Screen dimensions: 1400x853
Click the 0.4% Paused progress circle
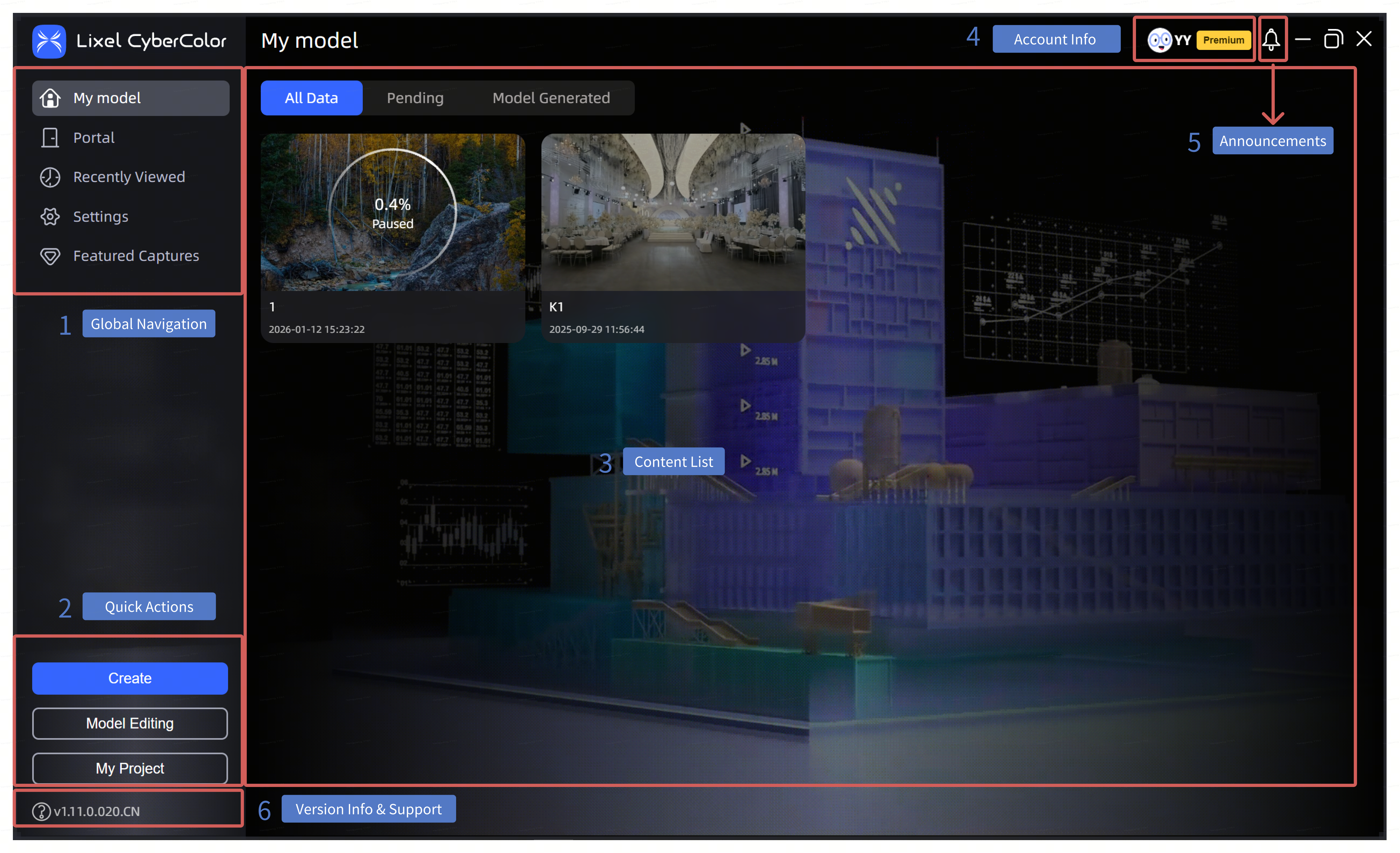tap(393, 213)
